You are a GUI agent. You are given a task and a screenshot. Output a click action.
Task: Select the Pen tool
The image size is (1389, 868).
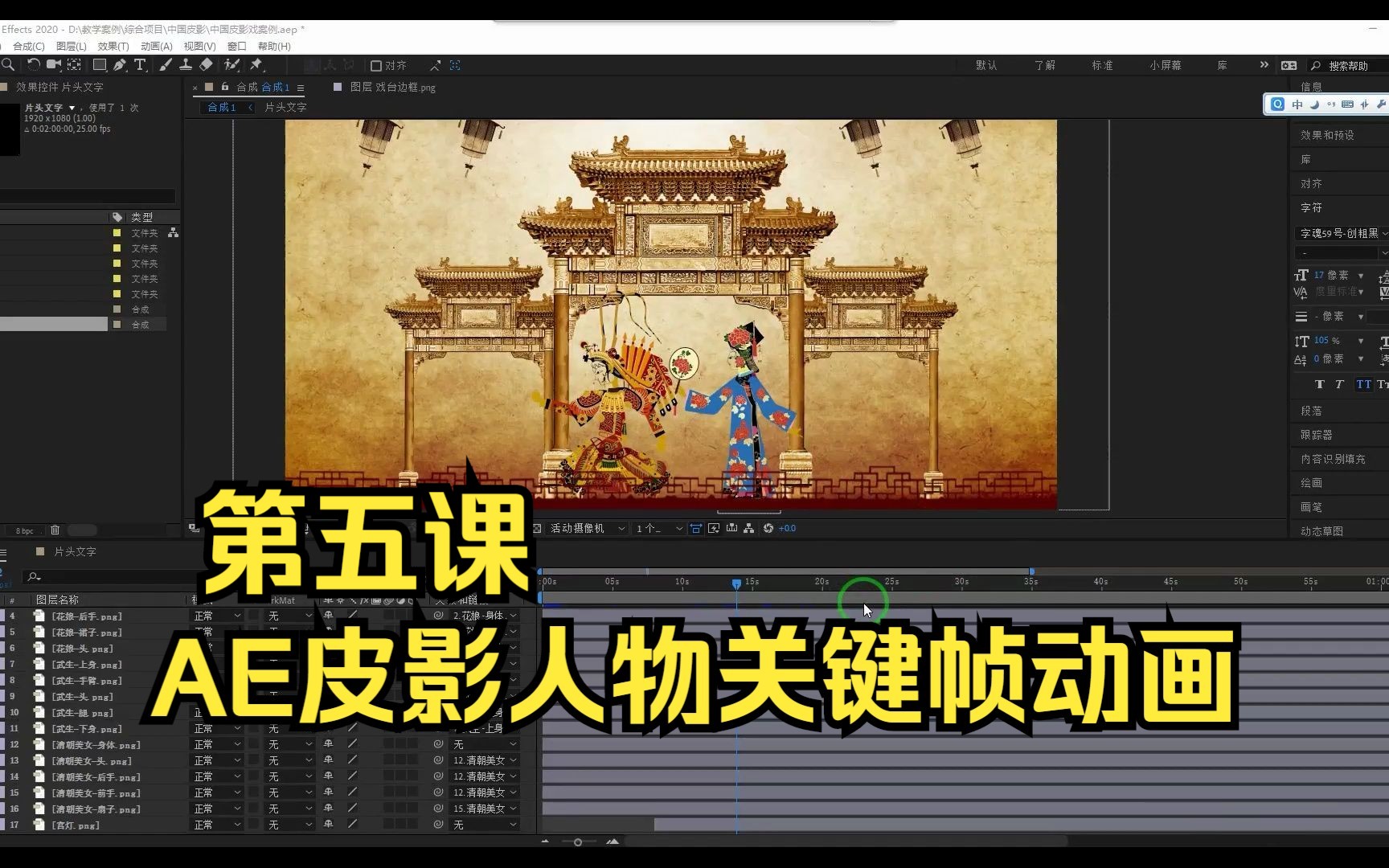pyautogui.click(x=120, y=65)
